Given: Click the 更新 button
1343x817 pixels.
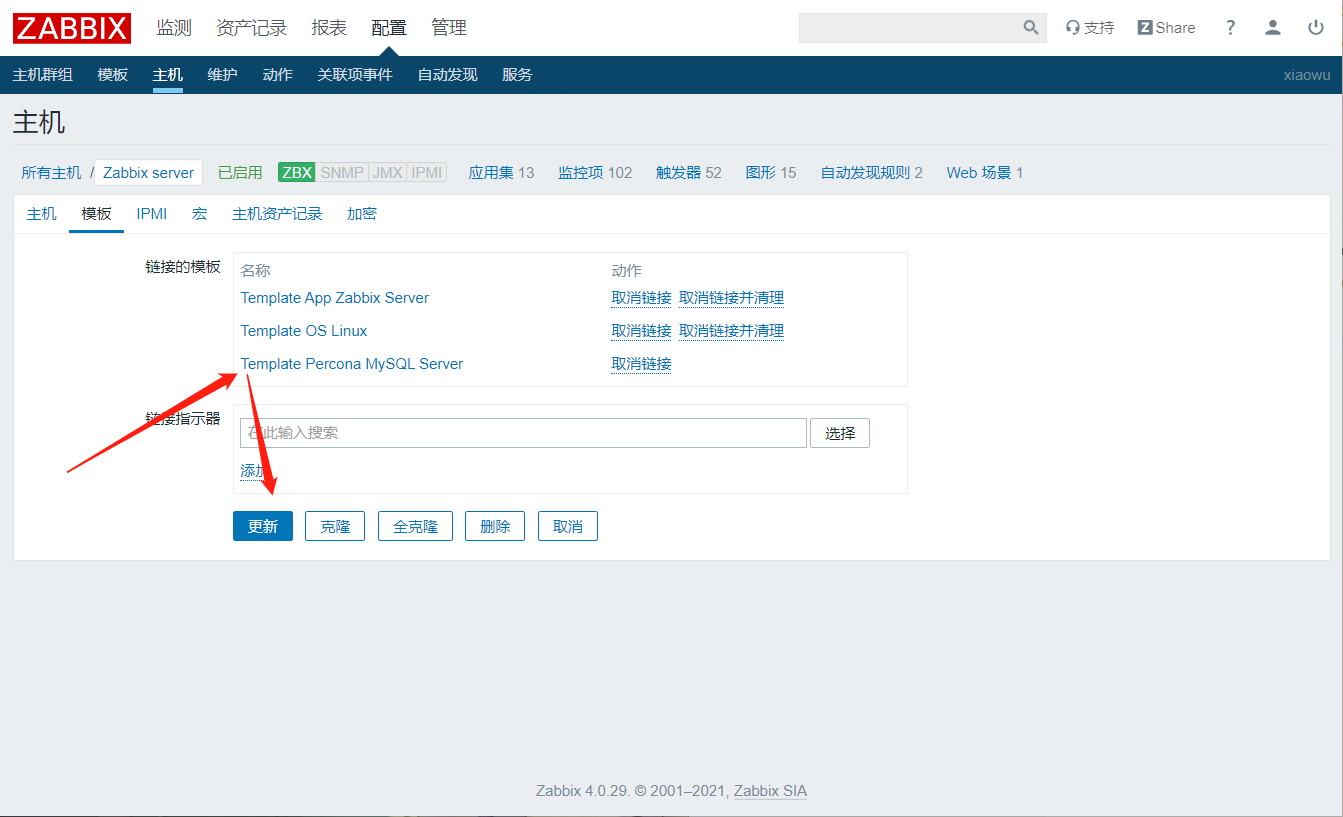Looking at the screenshot, I should pos(263,526).
